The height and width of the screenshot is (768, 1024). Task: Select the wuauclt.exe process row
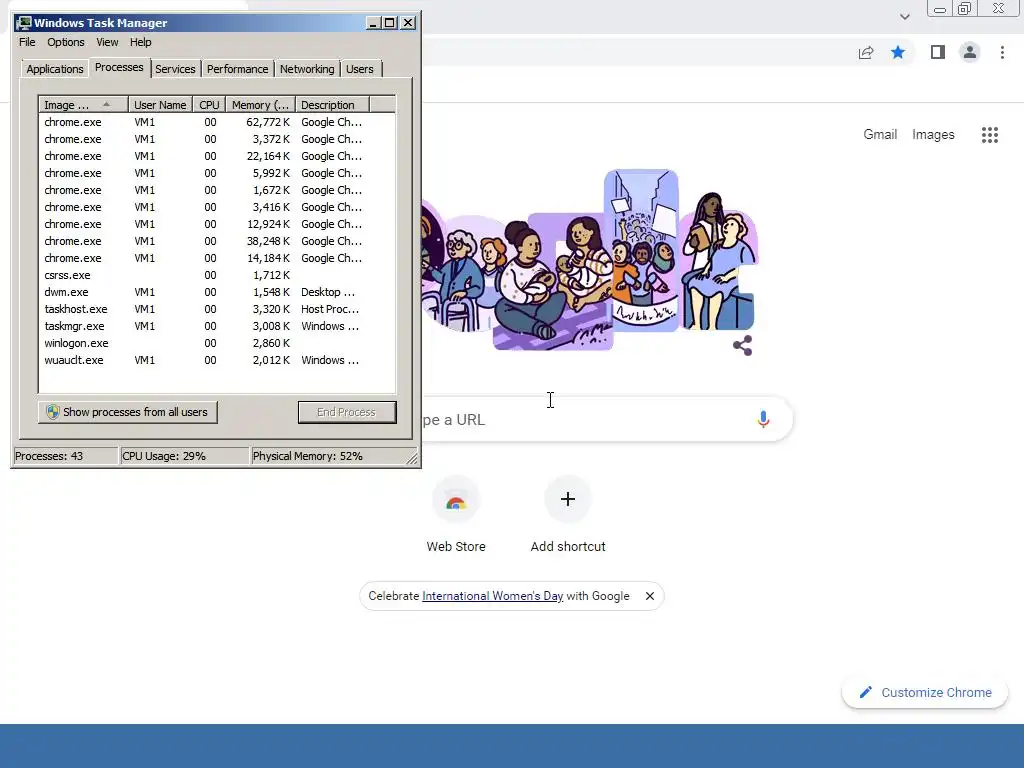(217, 360)
